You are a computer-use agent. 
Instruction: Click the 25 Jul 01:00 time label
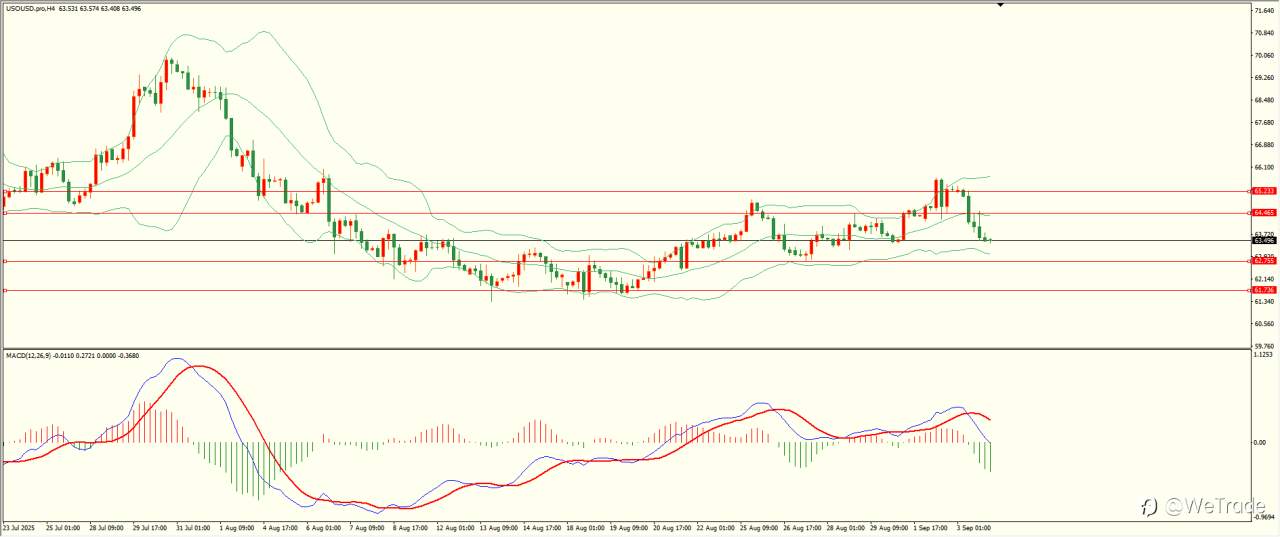click(x=62, y=526)
